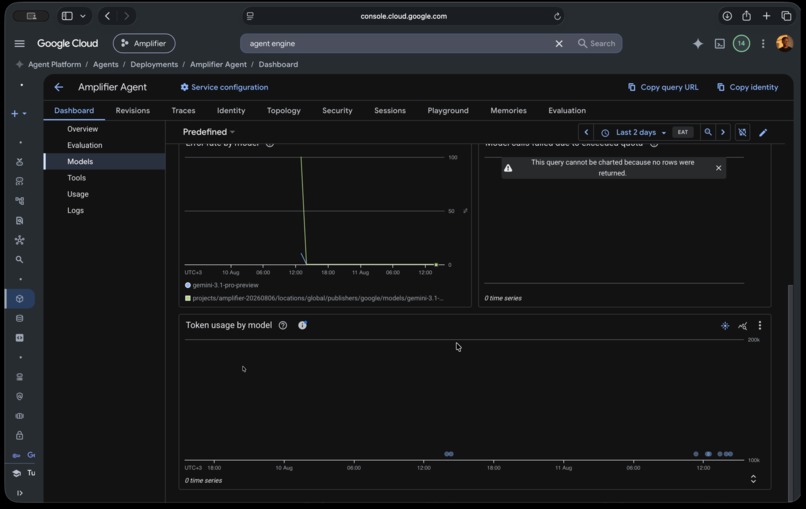806x509 pixels.
Task: Activate Cloud Shell terminal icon
Action: [720, 44]
